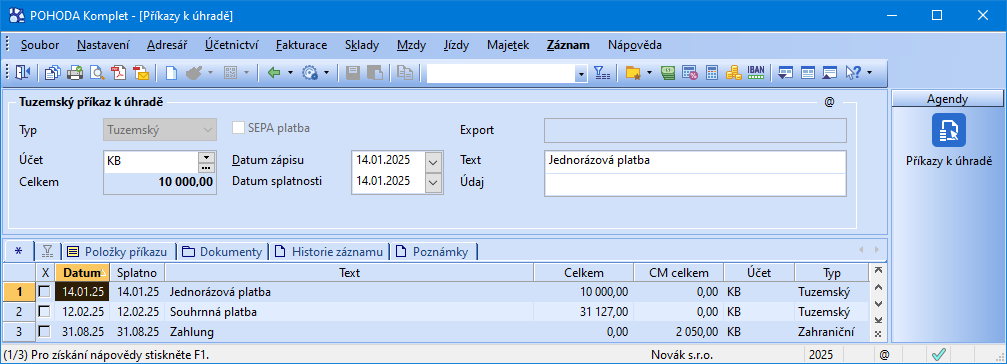Switch to the Historie záznamu tab
The width and height of the screenshot is (1007, 364).
click(329, 251)
